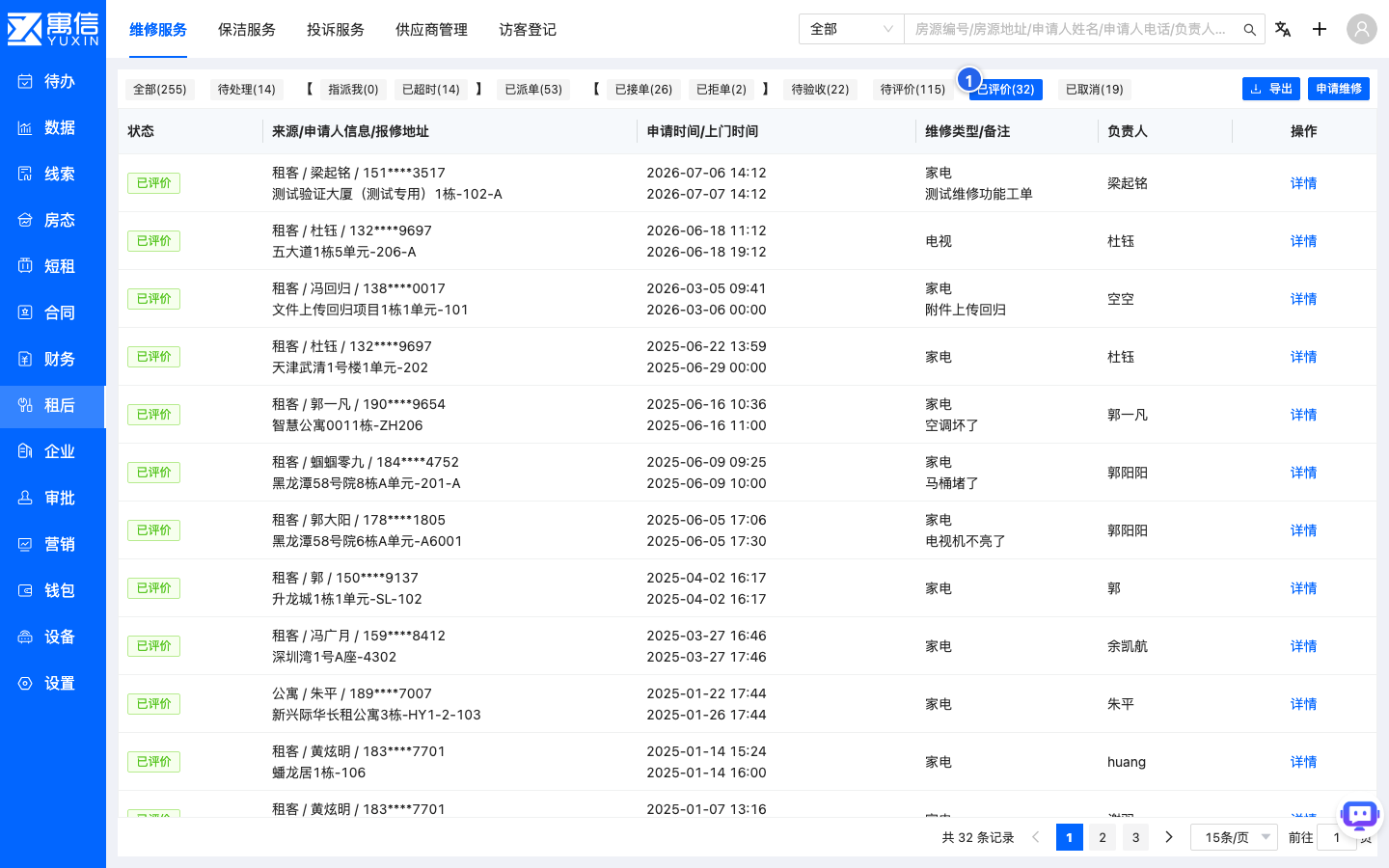The image size is (1389, 868).
Task: Click 负责人 huang cell
Action: pyautogui.click(x=1127, y=762)
